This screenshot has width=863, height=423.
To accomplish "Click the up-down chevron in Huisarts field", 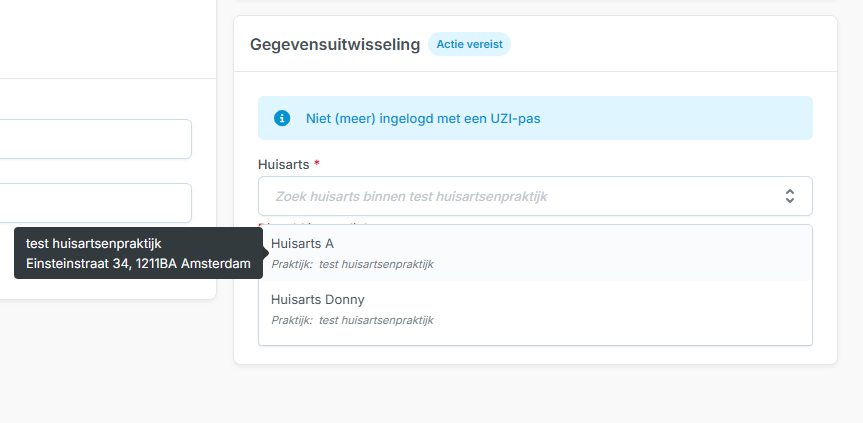I will click(x=789, y=196).
